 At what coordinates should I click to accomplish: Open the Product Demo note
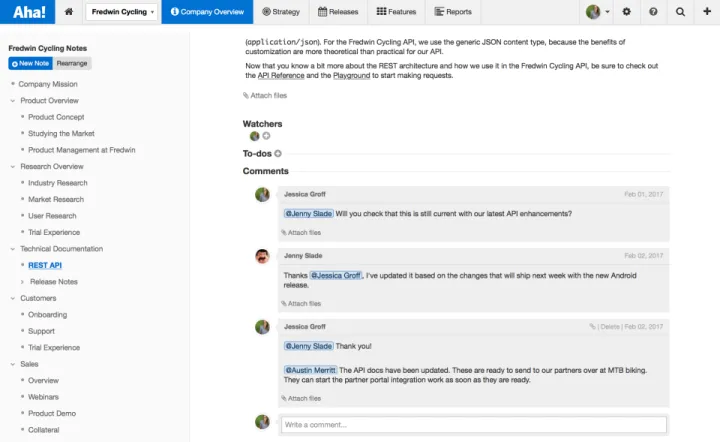52,414
